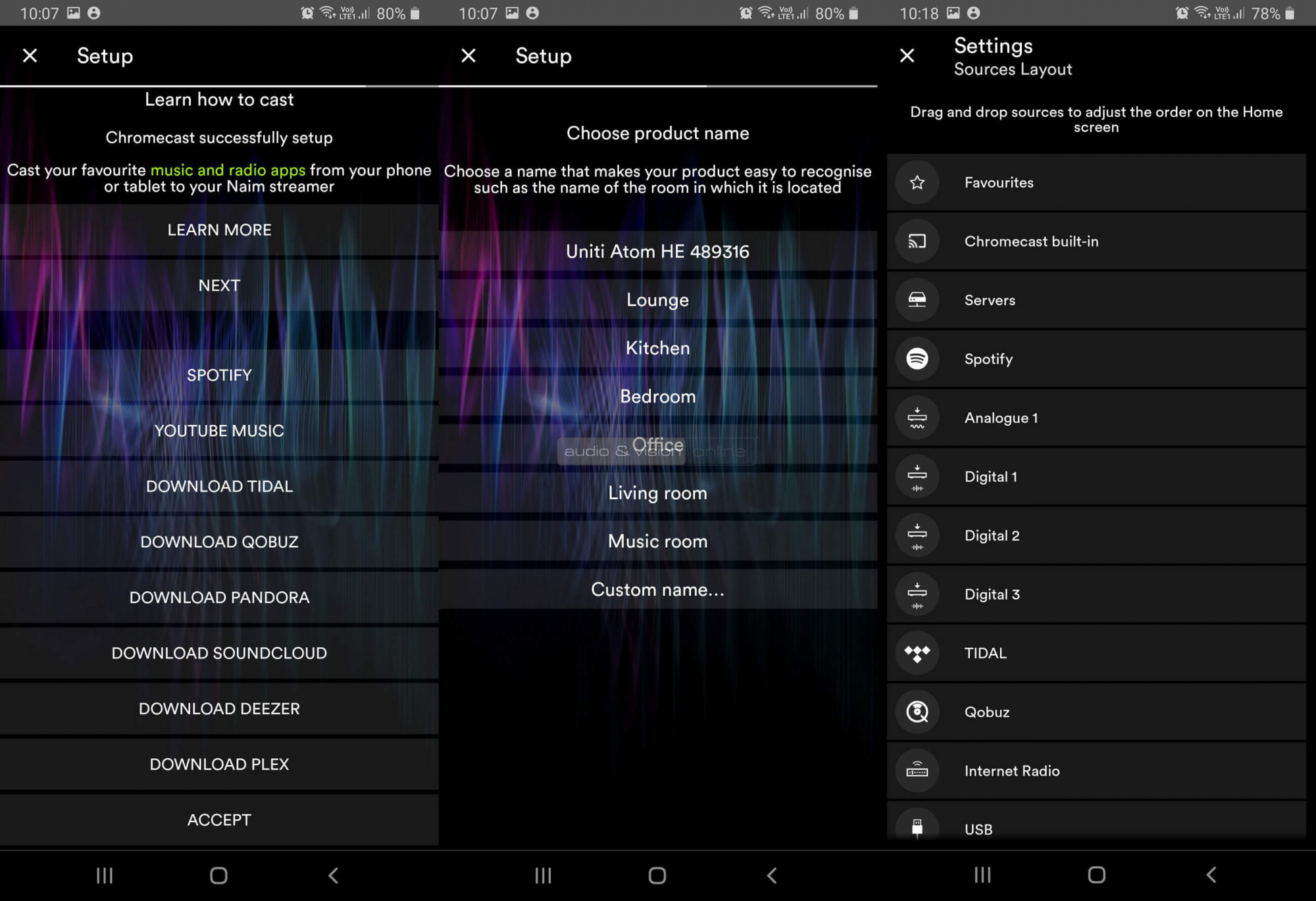
Task: Select the Digital 3 row label
Action: 992,595
